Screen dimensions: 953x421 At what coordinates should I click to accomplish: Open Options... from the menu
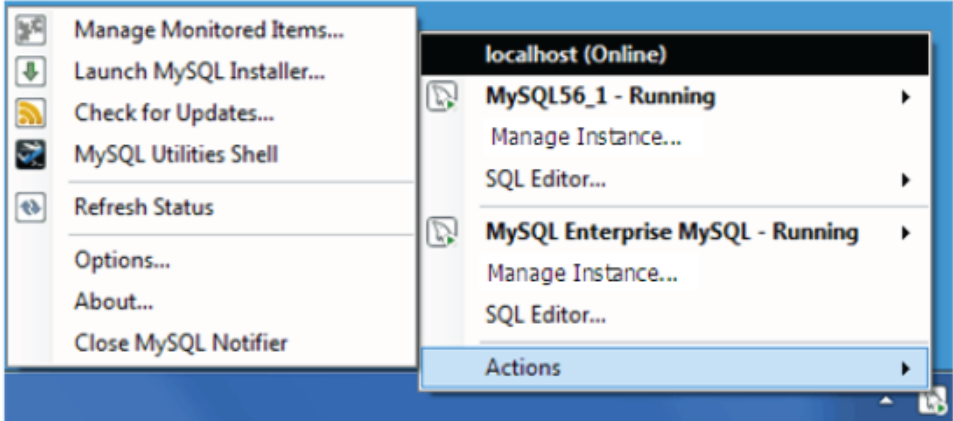pyautogui.click(x=122, y=261)
